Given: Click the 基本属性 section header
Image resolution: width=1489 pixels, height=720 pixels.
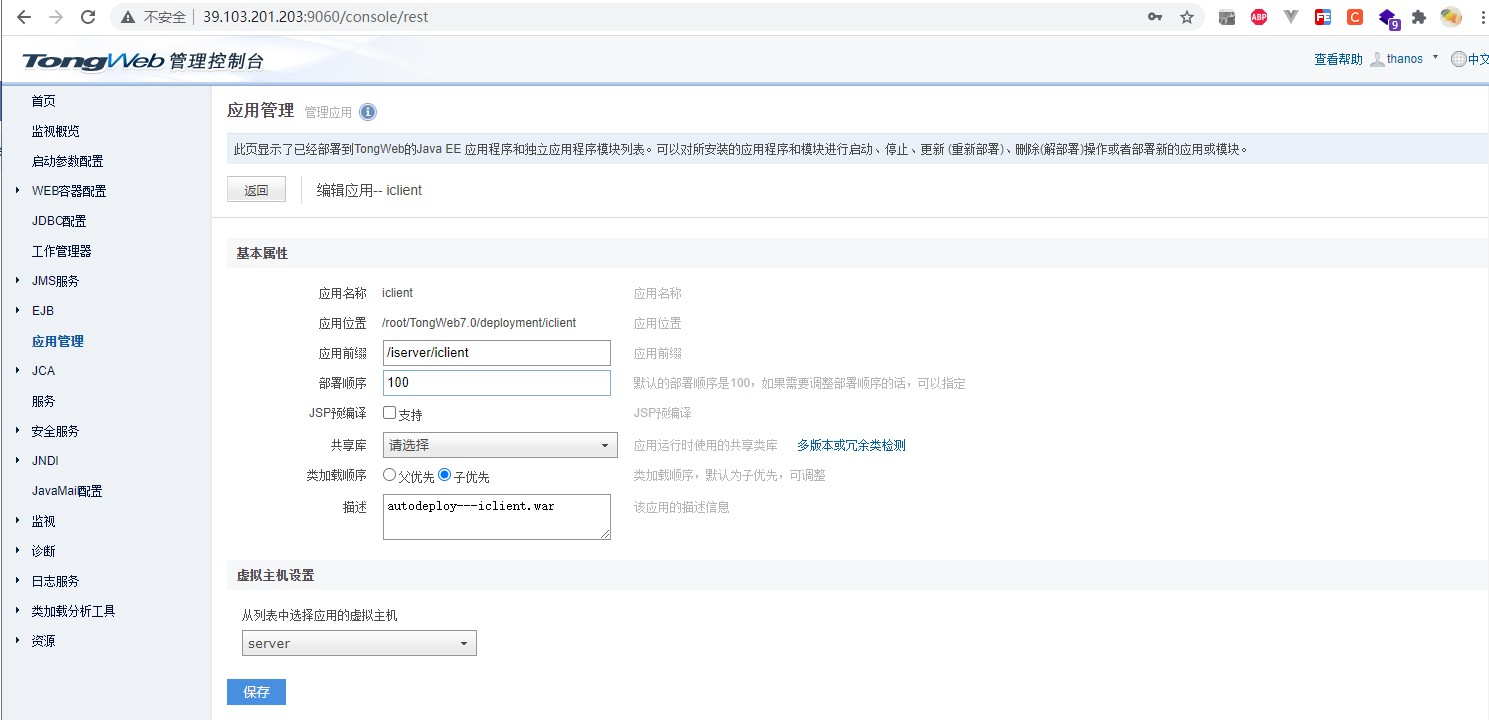Looking at the screenshot, I should point(262,254).
